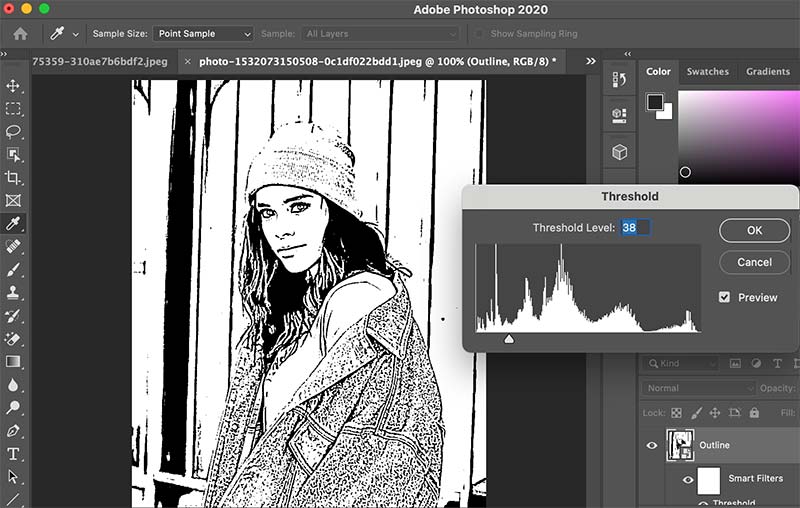The width and height of the screenshot is (800, 508).
Task: Open the layer Kind filter dropdown
Action: (681, 363)
